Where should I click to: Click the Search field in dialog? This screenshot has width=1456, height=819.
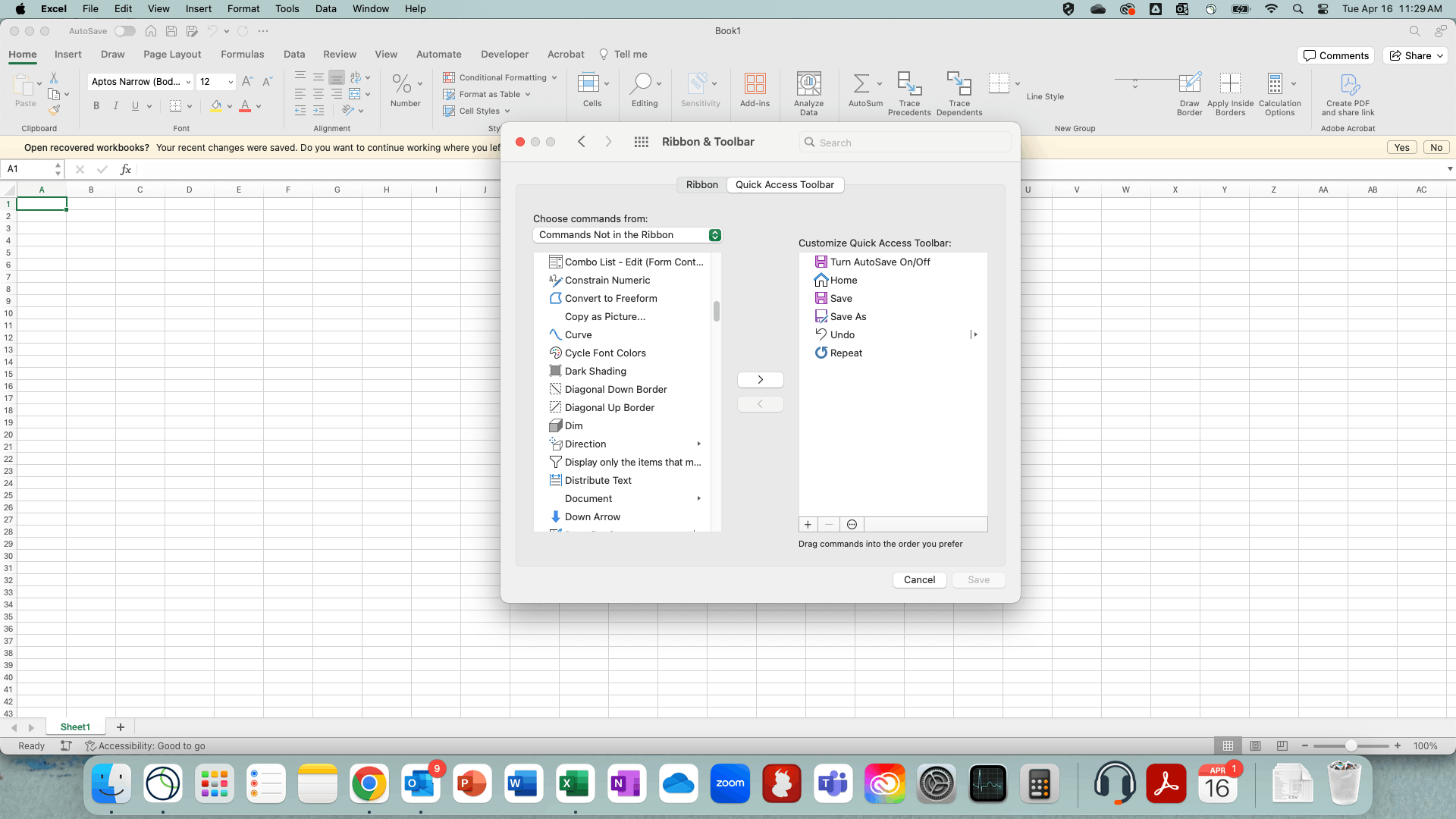(906, 143)
